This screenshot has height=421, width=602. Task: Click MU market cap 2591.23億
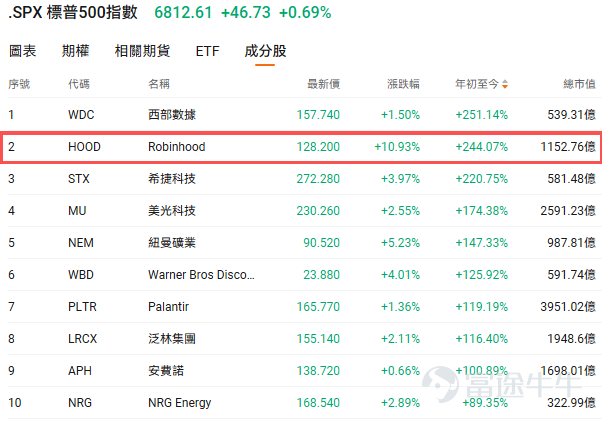pyautogui.click(x=568, y=211)
